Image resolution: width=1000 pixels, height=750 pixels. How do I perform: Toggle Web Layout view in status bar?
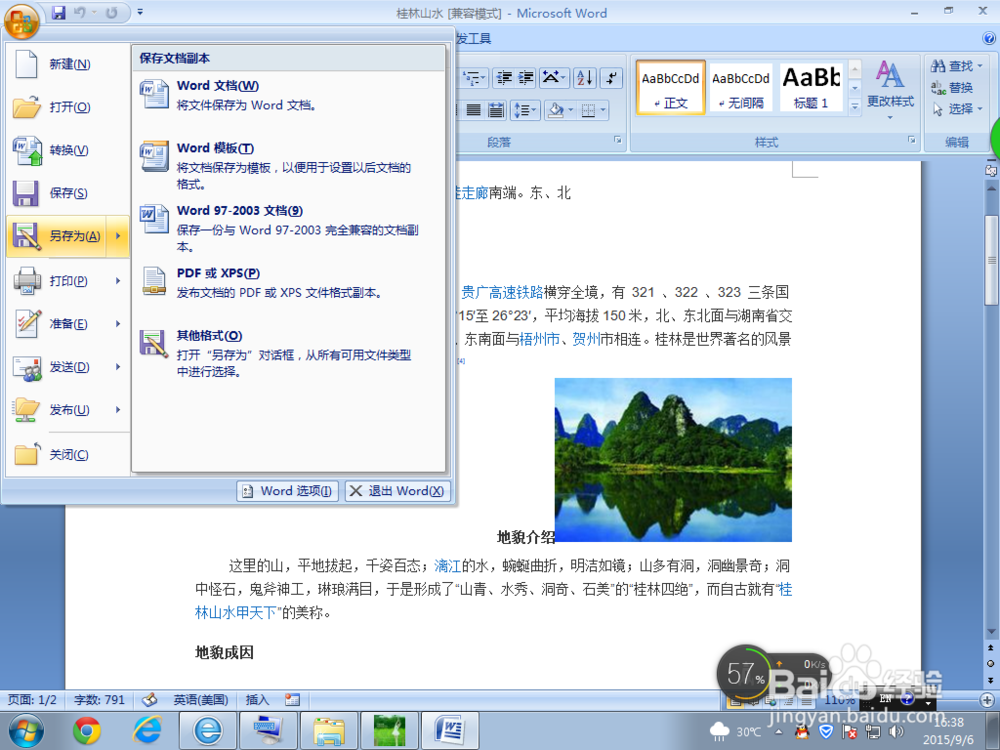click(769, 702)
